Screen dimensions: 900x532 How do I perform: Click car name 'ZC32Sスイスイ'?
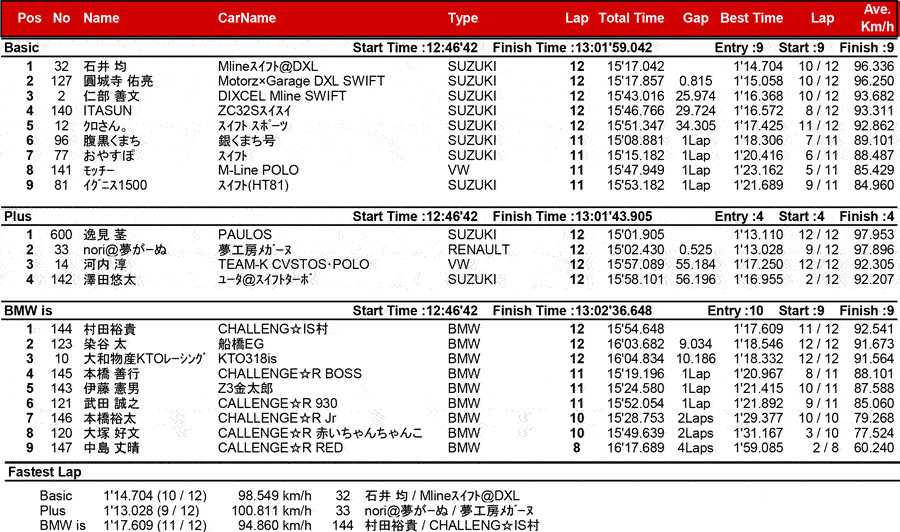[x=254, y=111]
